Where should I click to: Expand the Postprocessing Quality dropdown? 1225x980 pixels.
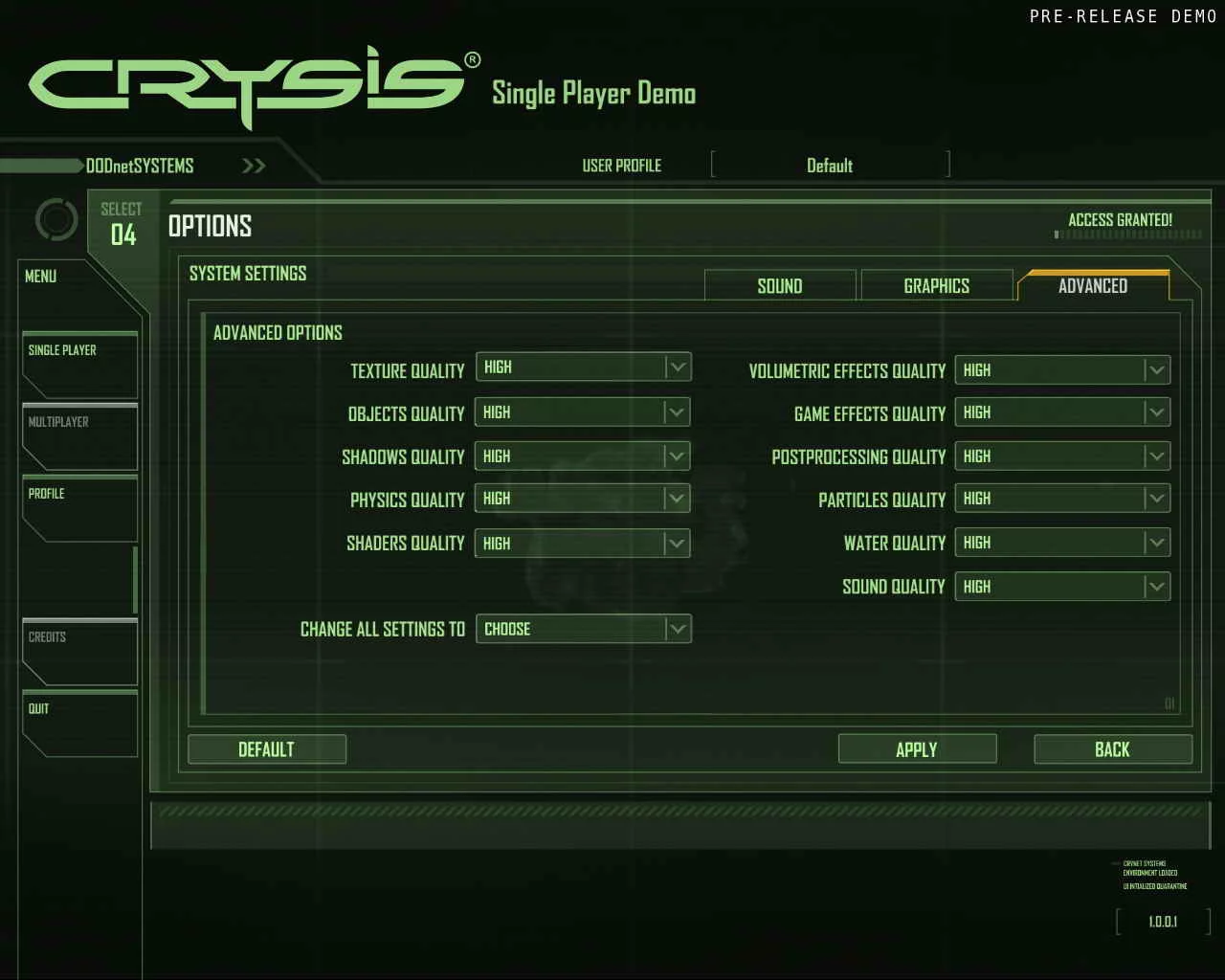click(1062, 457)
